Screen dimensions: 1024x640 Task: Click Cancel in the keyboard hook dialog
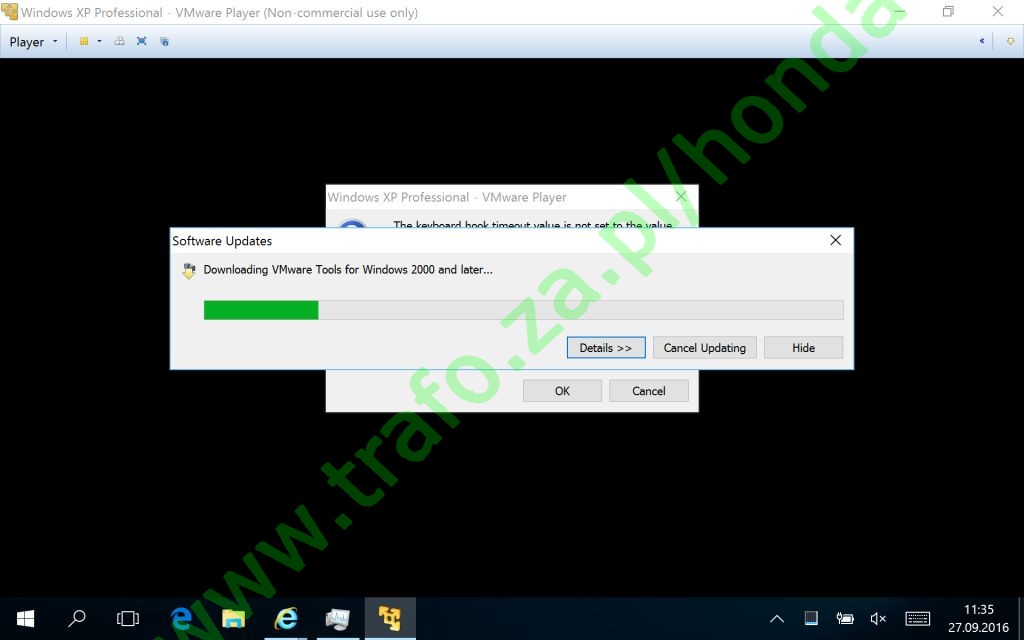[648, 391]
